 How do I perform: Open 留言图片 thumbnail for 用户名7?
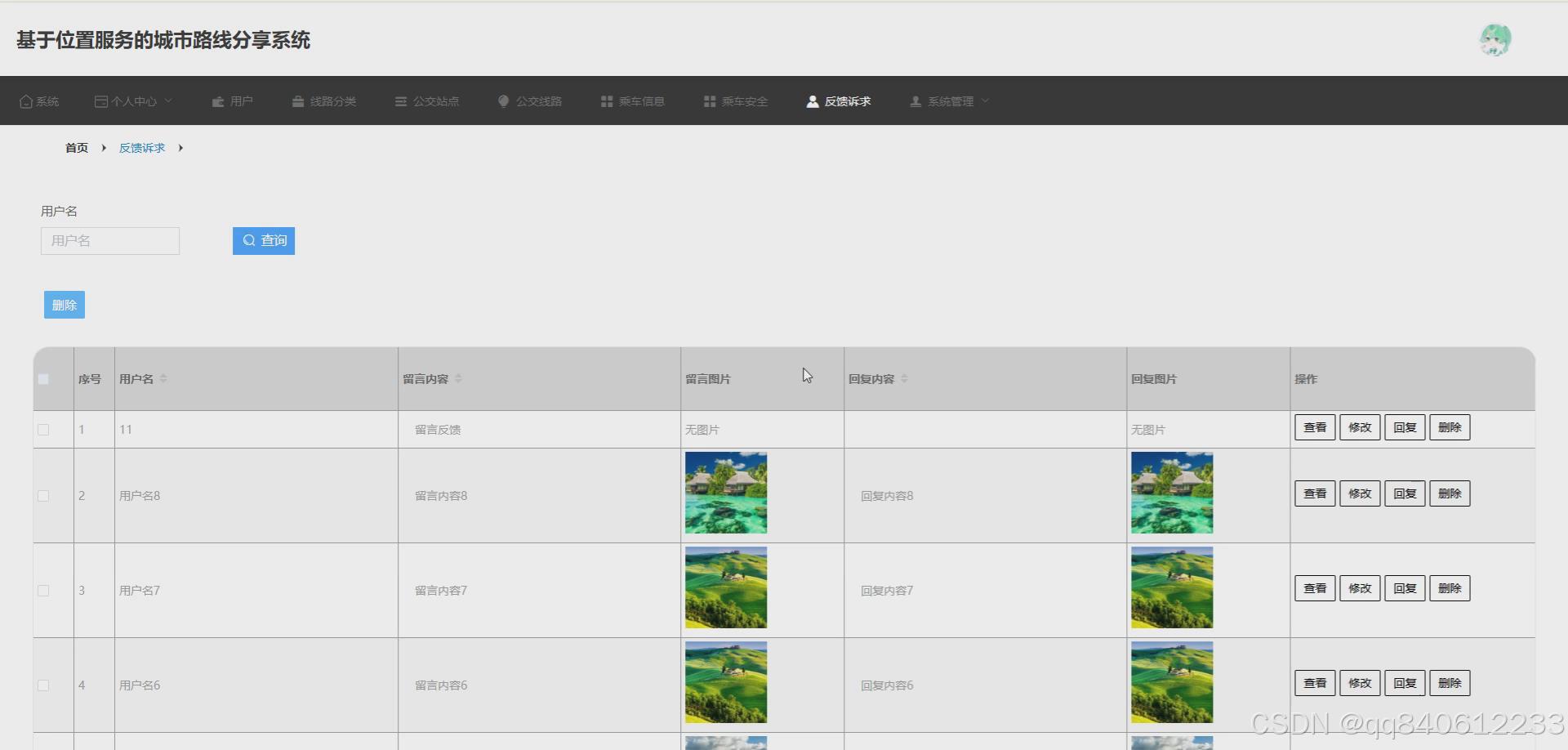tap(726, 587)
